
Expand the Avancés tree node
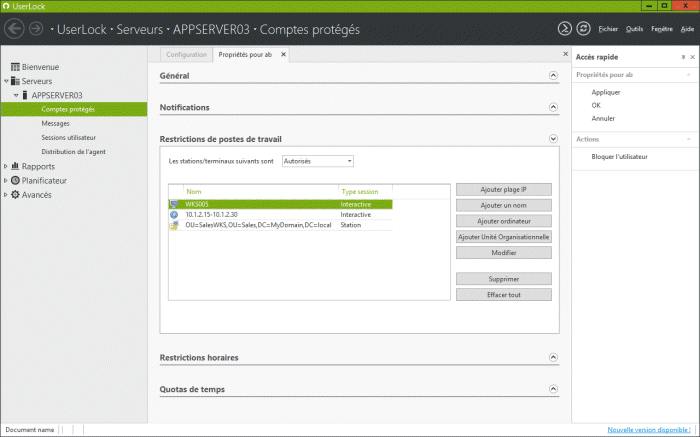6,195
